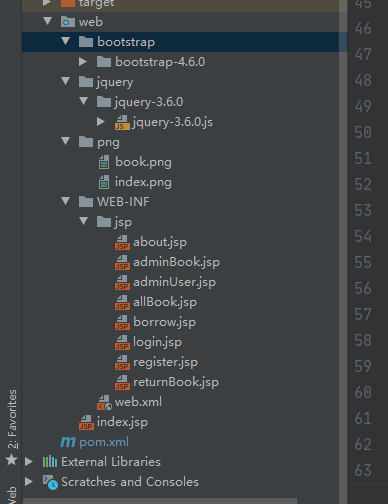Select adminBook.jsp file name
Viewport: 388px width, 504px height.
[x=176, y=262]
